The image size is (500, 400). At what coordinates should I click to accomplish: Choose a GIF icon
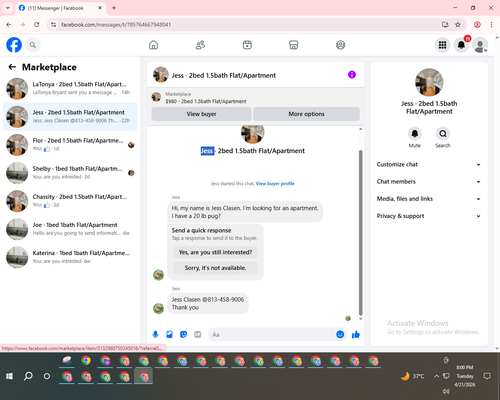coord(198,334)
